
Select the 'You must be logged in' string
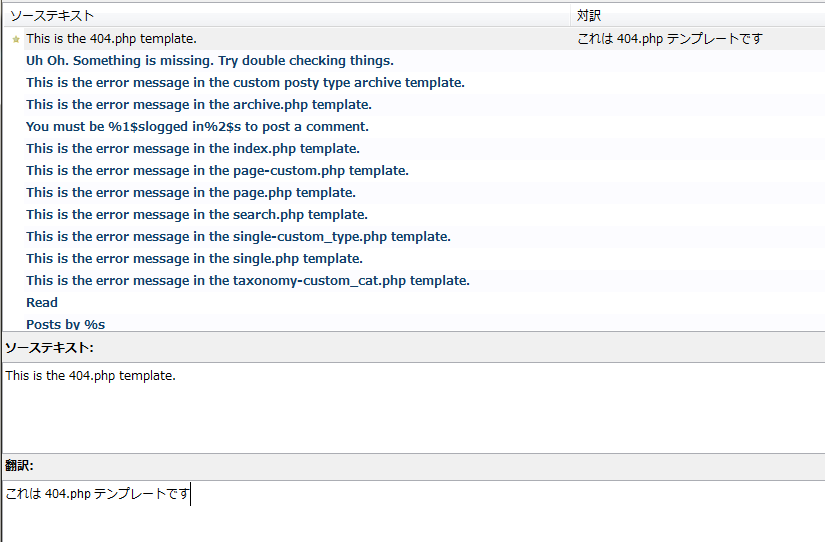[x=197, y=127]
